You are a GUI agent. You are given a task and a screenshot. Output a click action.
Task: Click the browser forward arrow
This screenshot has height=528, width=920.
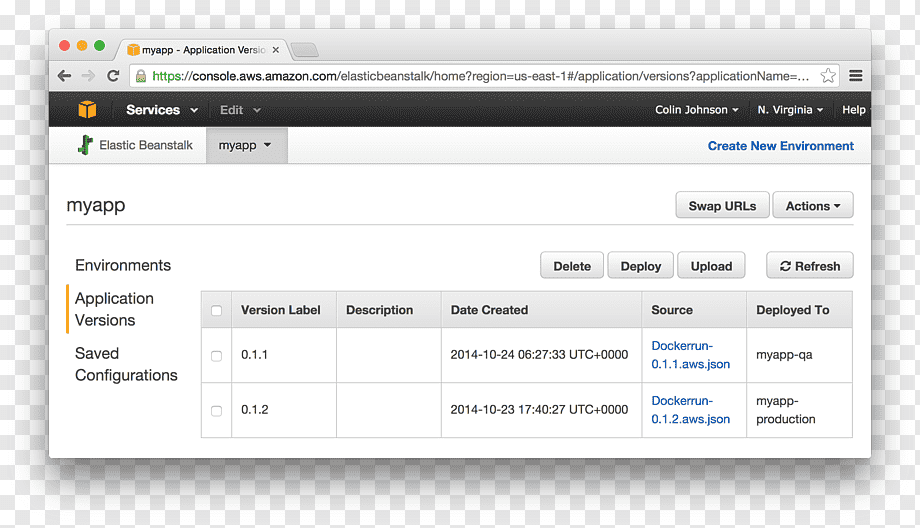click(x=89, y=76)
